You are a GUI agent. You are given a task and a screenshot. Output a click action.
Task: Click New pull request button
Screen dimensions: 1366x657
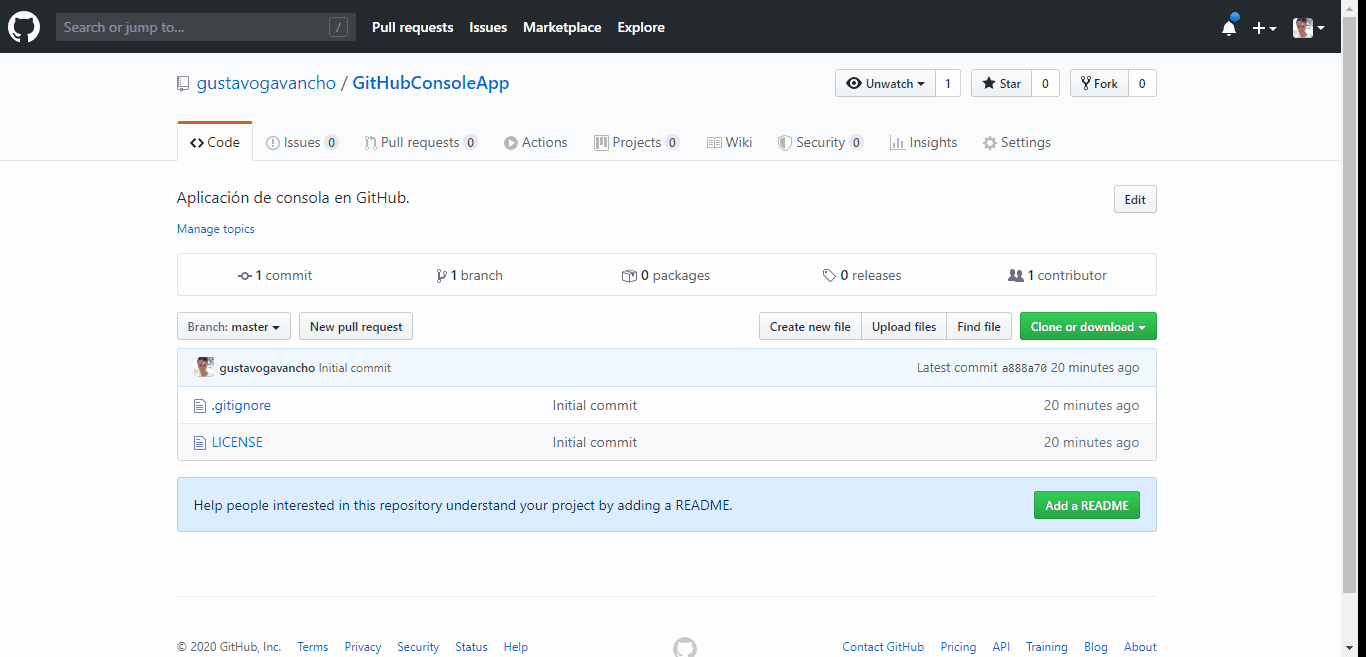point(356,326)
